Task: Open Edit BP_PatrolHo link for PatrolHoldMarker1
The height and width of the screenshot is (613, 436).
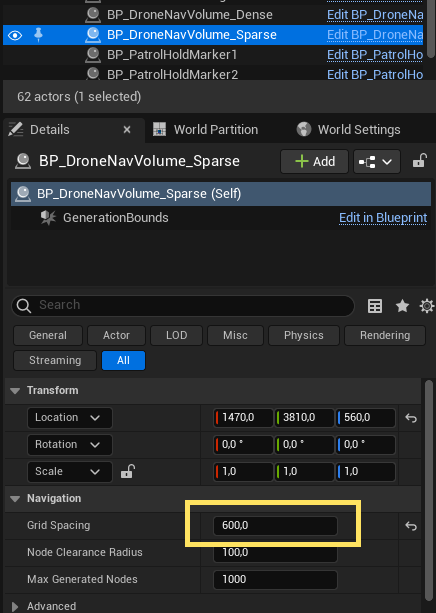Action: 375,55
